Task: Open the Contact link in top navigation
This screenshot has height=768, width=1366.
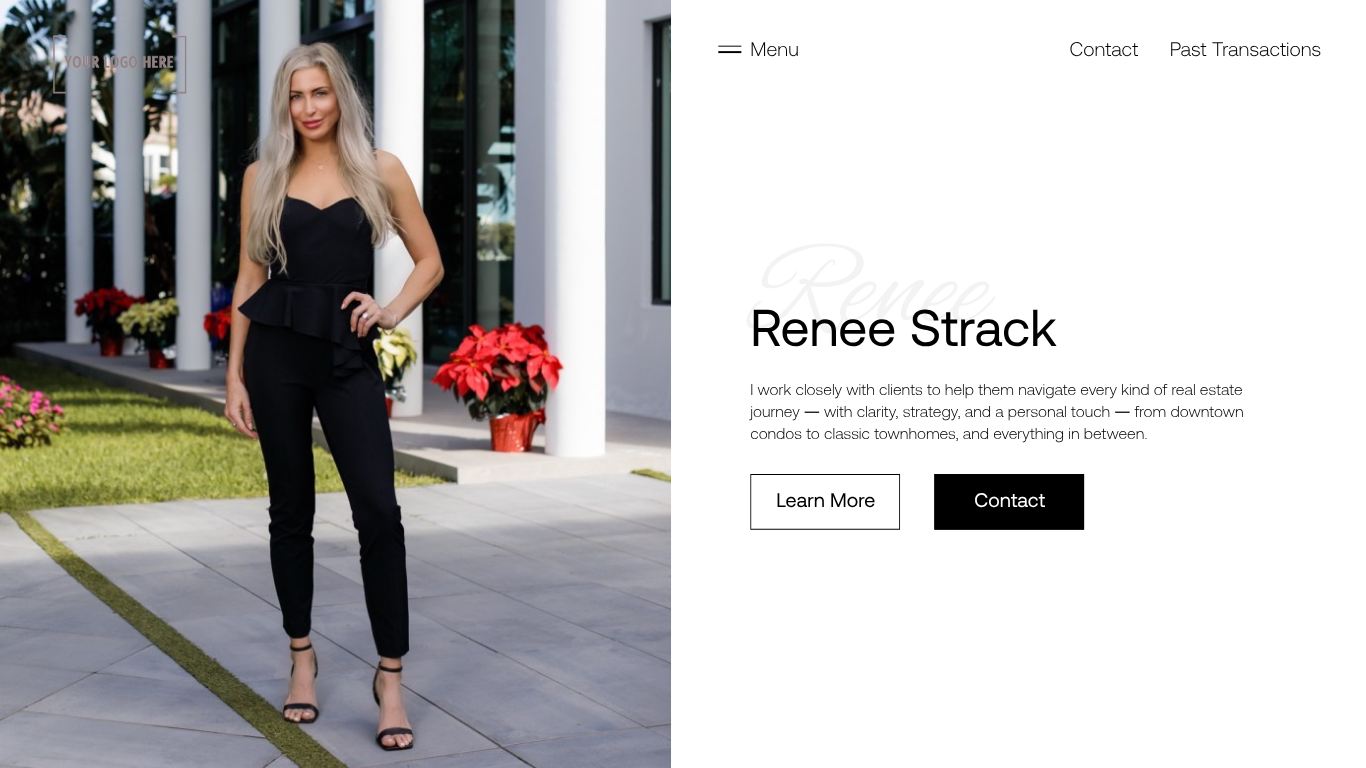Action: click(x=1103, y=49)
